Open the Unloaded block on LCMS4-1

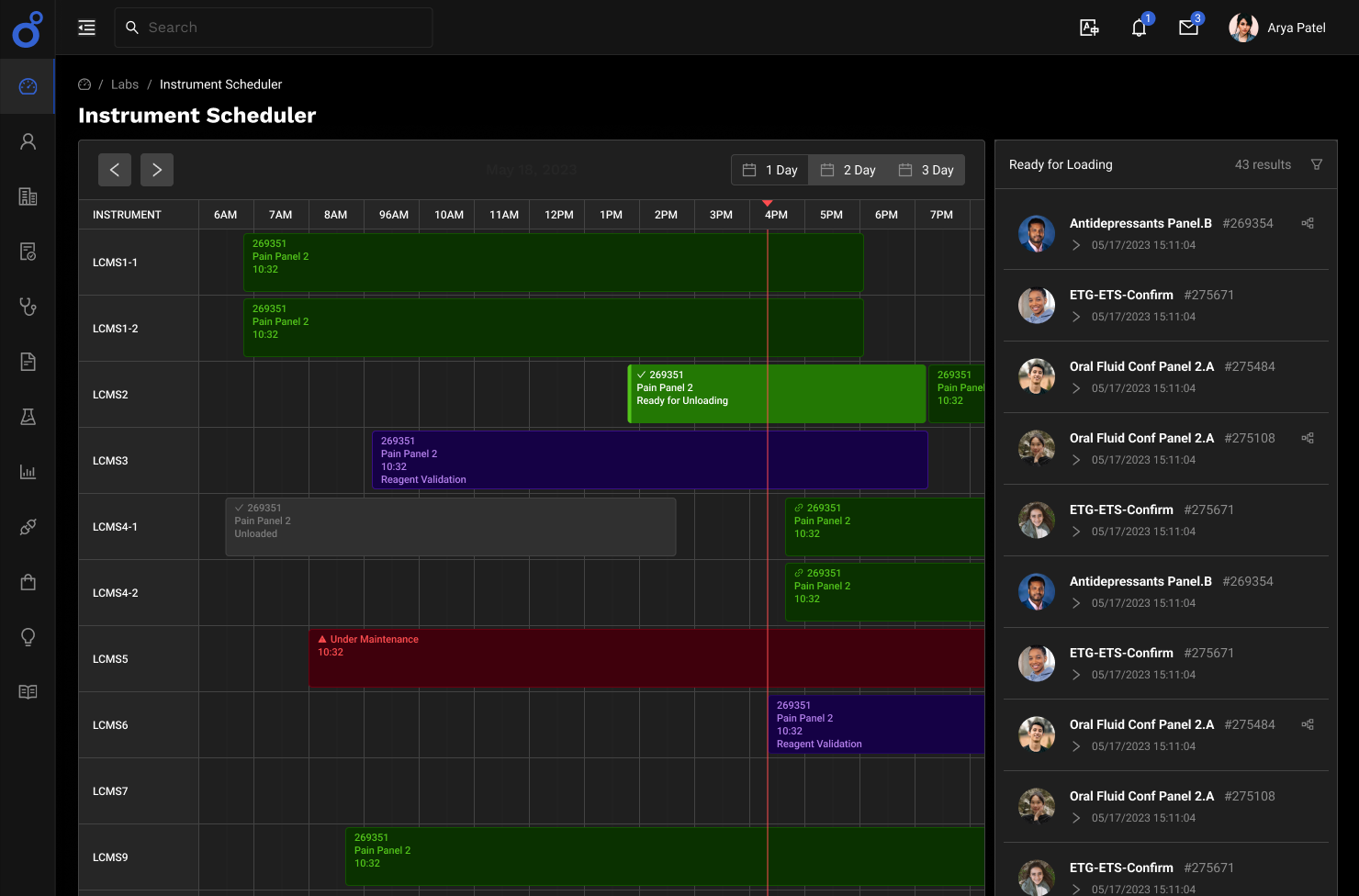click(x=451, y=527)
